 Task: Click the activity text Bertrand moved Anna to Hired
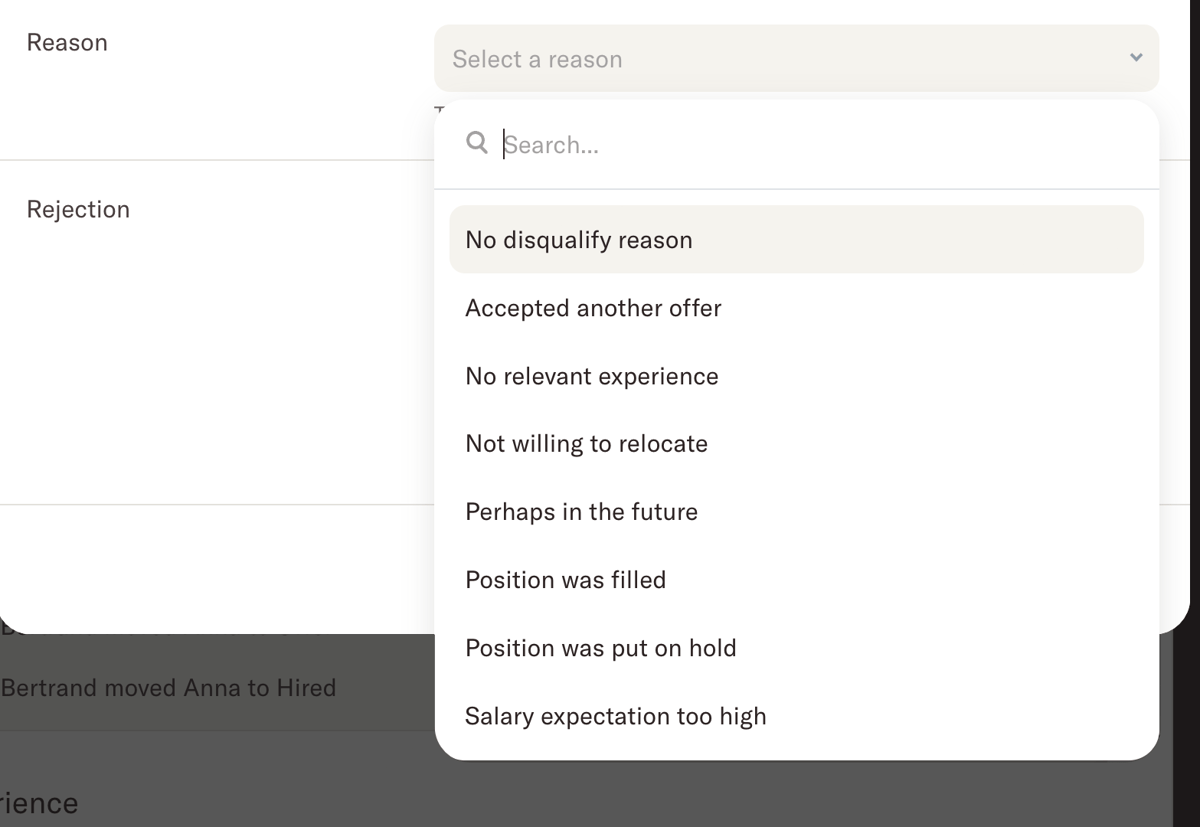pos(169,687)
